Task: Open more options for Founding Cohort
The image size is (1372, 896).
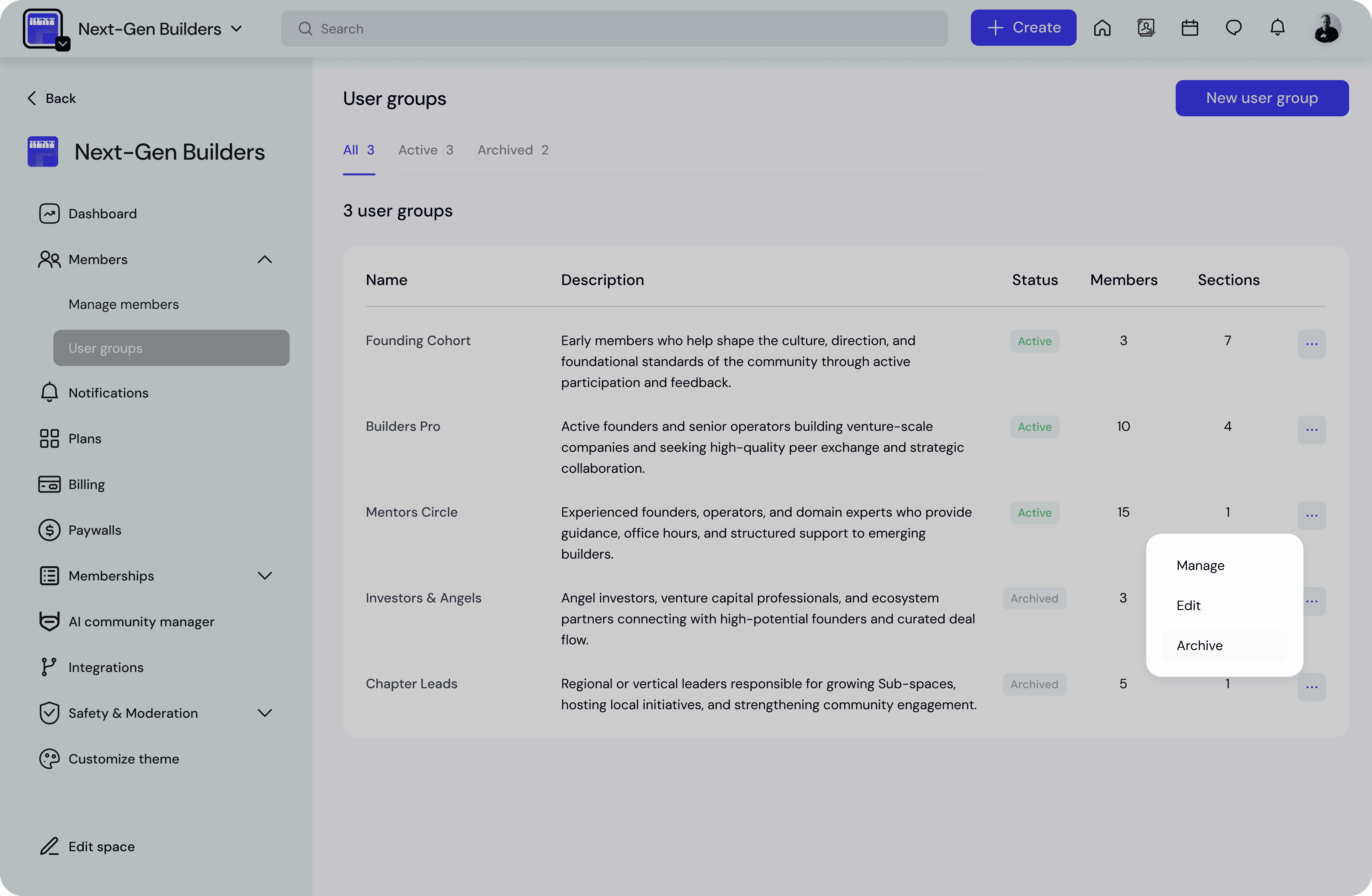Action: pos(1311,344)
